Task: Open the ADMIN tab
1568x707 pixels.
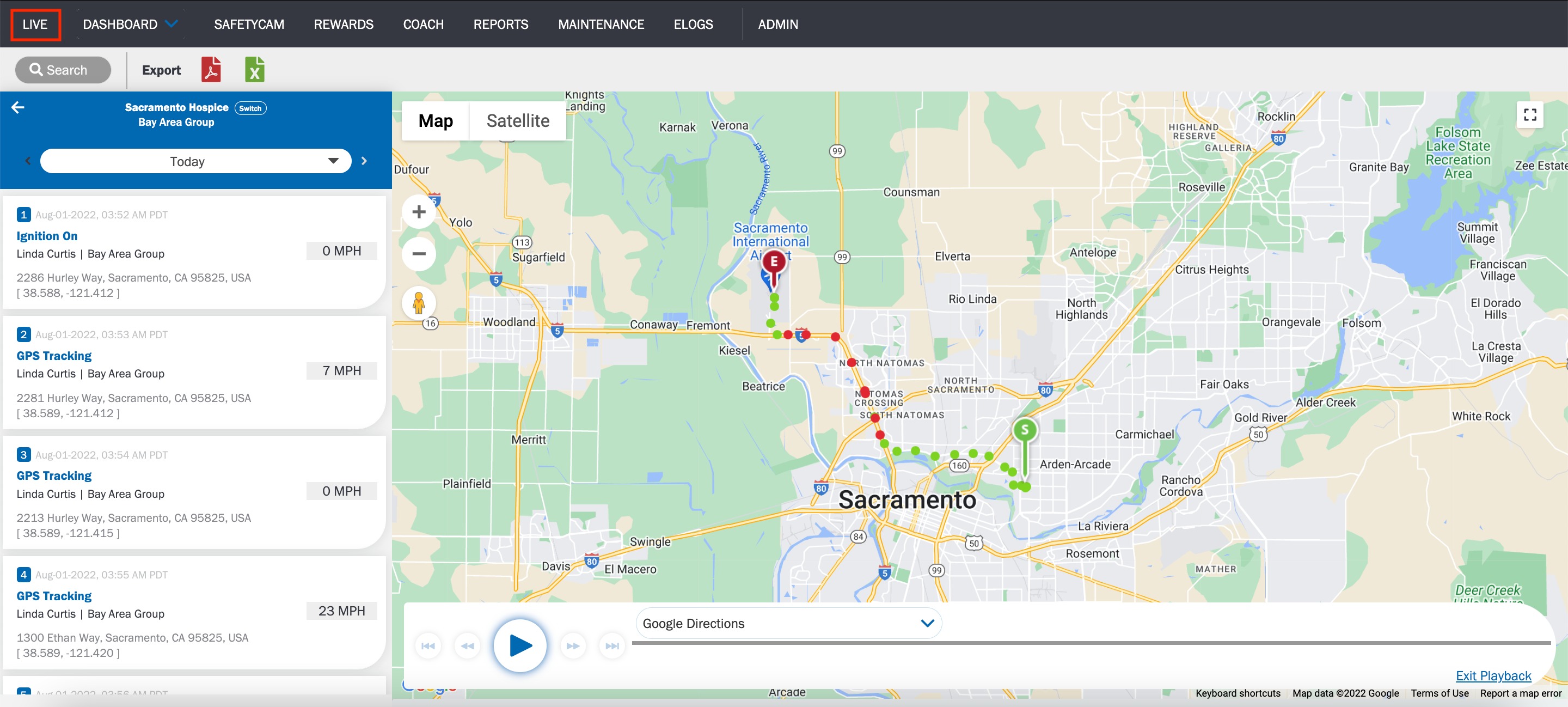Action: tap(777, 25)
